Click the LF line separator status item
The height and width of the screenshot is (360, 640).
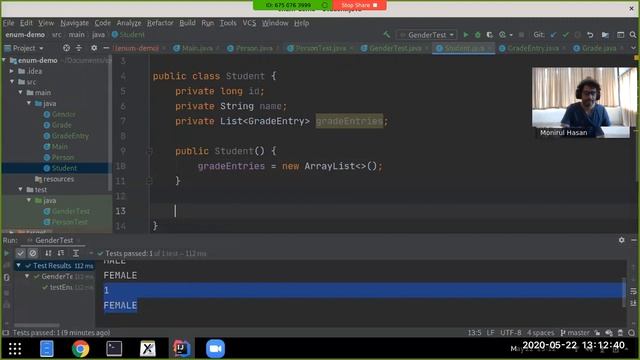coord(491,333)
